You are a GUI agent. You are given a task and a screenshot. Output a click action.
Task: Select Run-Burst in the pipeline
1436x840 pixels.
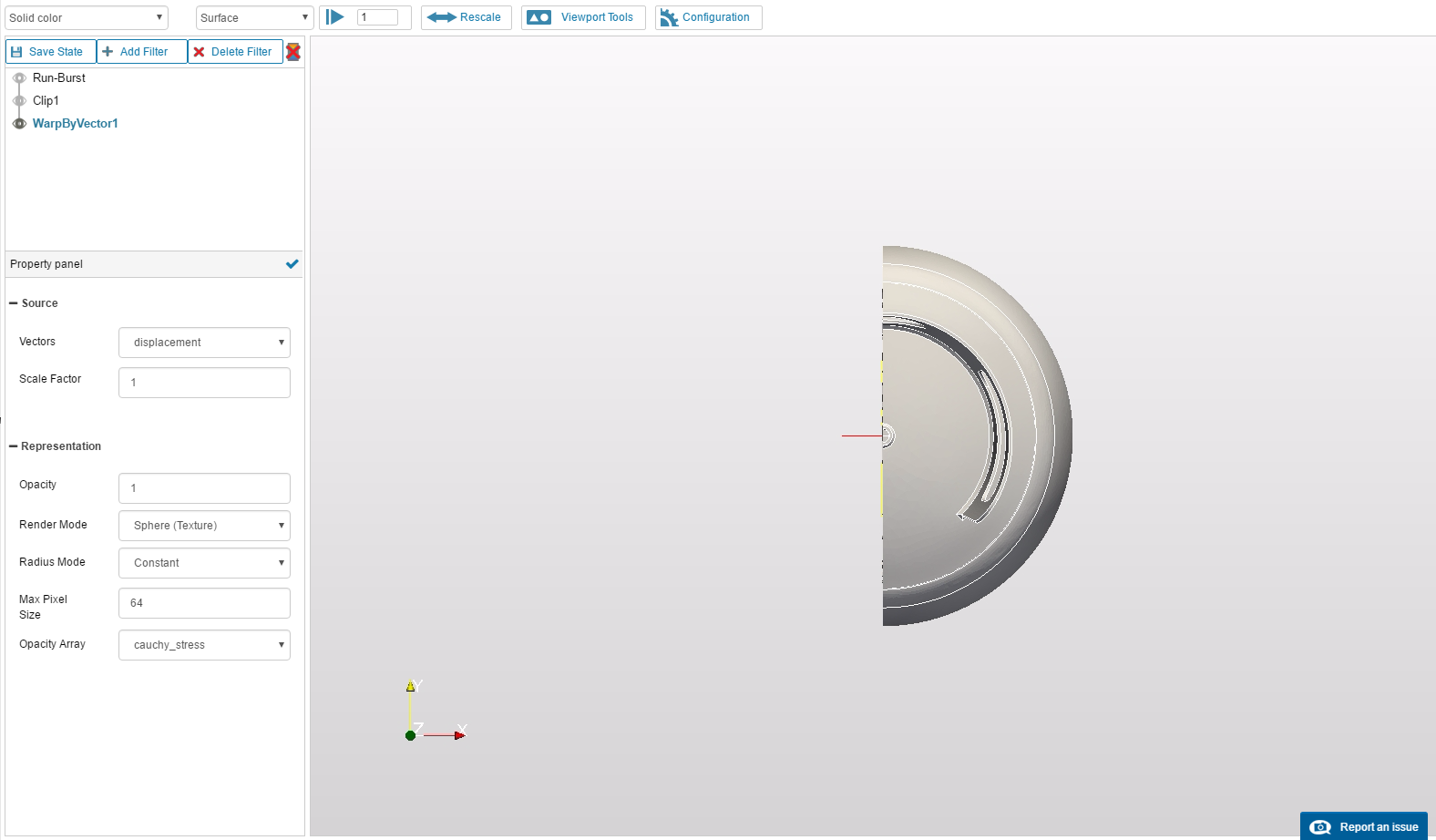59,78
